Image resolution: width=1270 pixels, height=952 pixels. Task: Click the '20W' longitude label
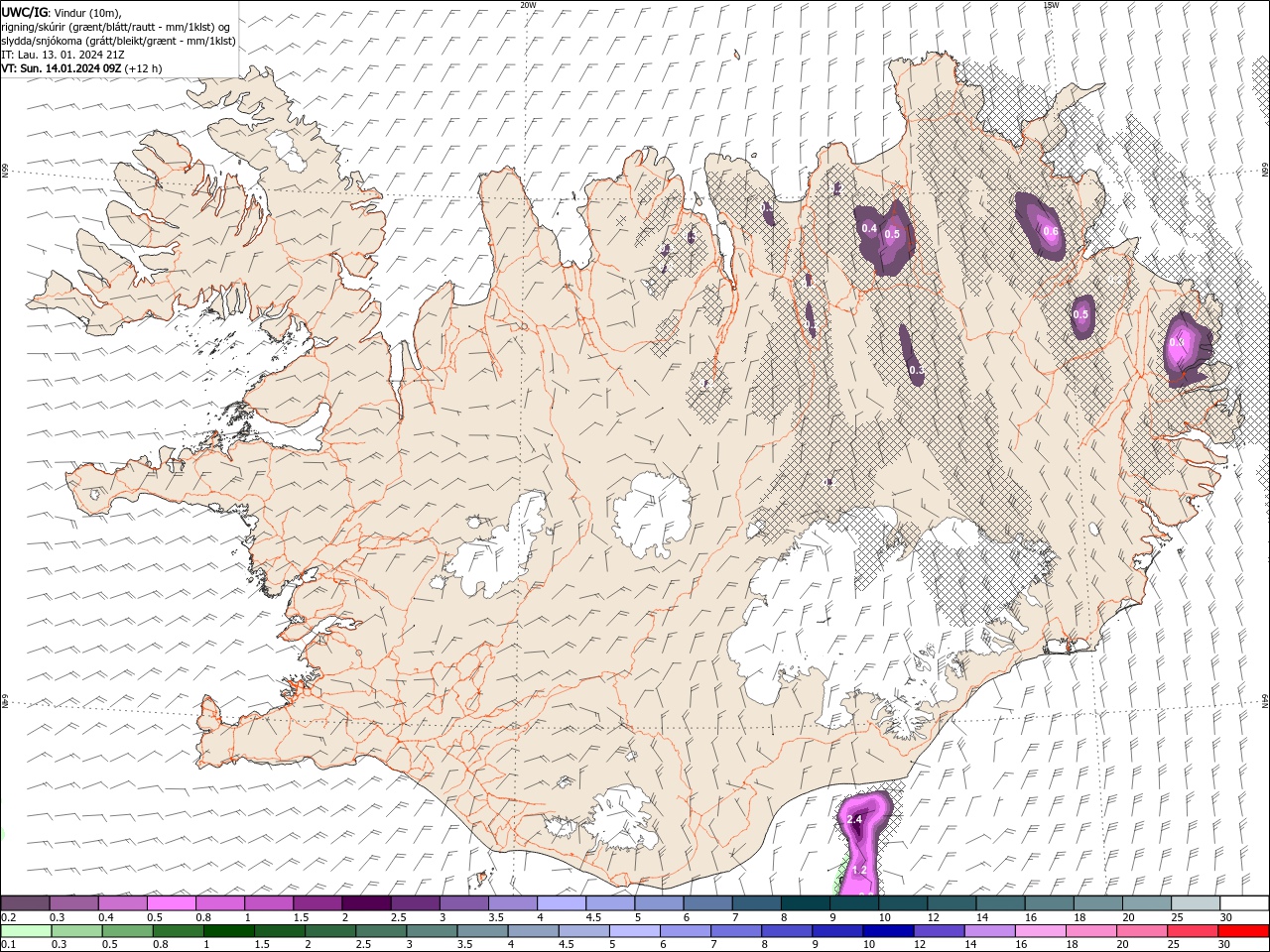coord(528,5)
